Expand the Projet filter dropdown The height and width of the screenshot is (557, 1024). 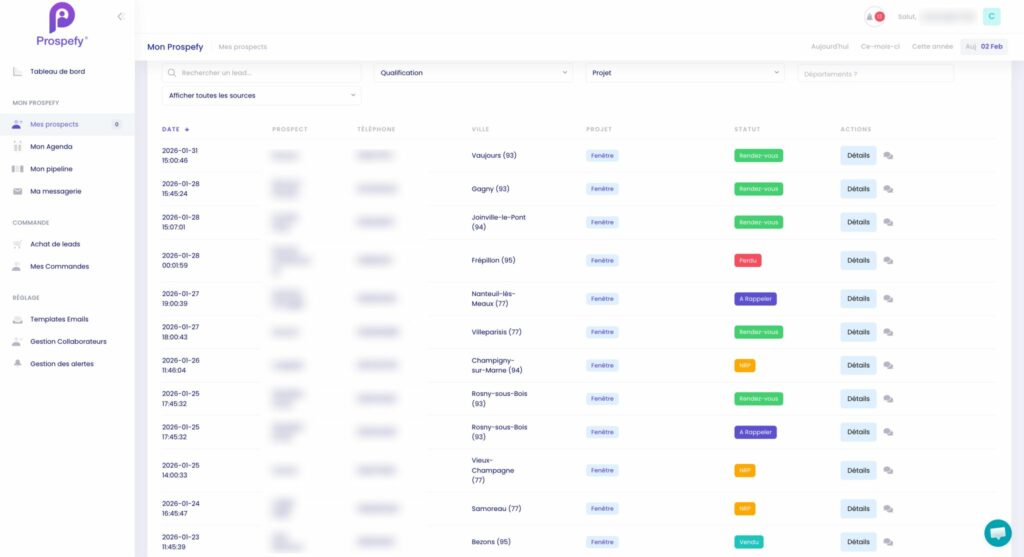pyautogui.click(x=684, y=73)
